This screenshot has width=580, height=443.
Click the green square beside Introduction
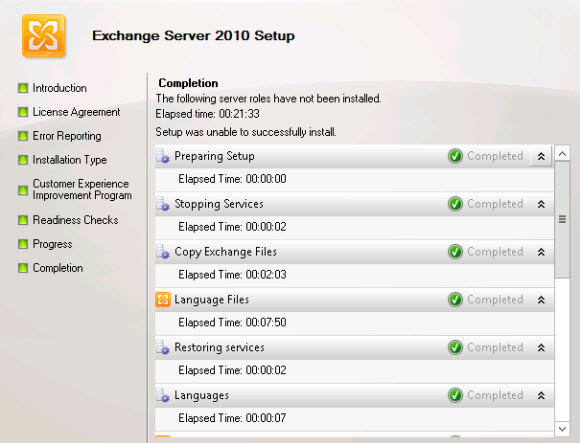(23, 88)
